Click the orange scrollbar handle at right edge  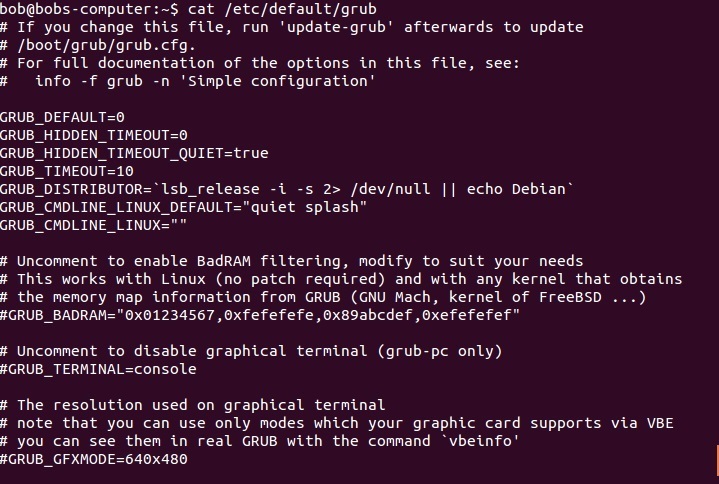click(x=717, y=461)
